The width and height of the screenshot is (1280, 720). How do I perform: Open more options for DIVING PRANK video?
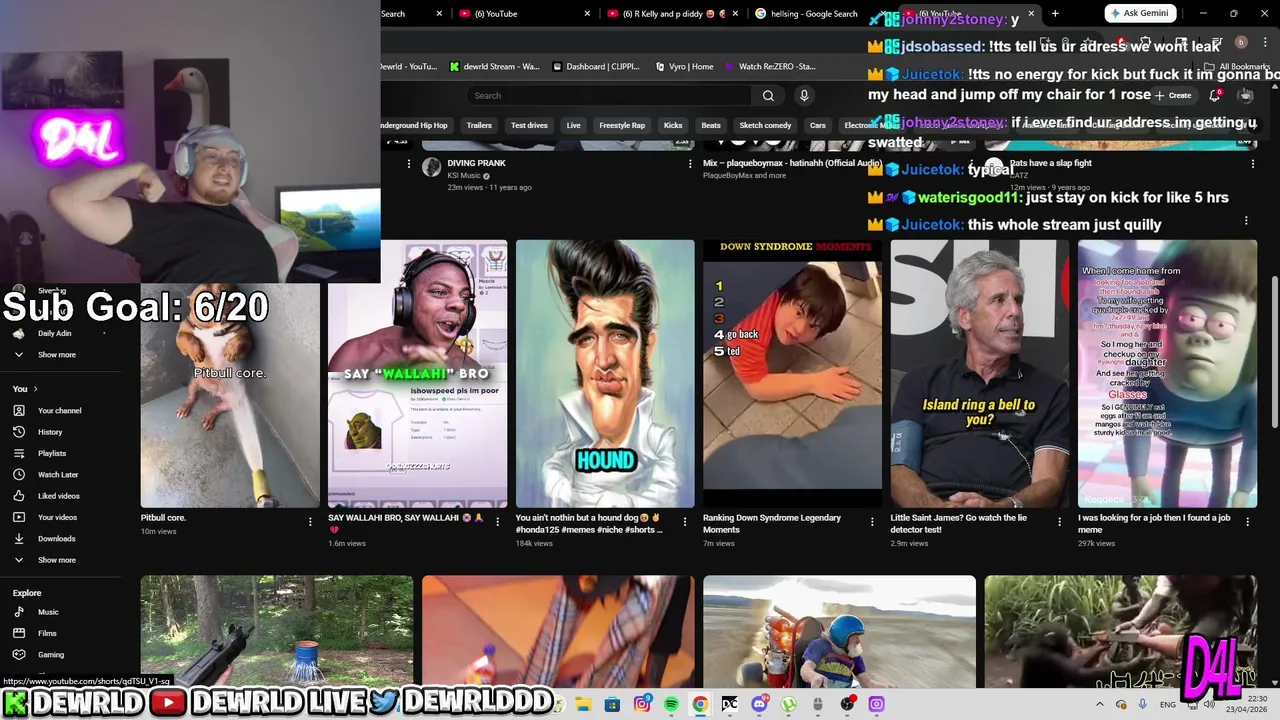tap(689, 164)
